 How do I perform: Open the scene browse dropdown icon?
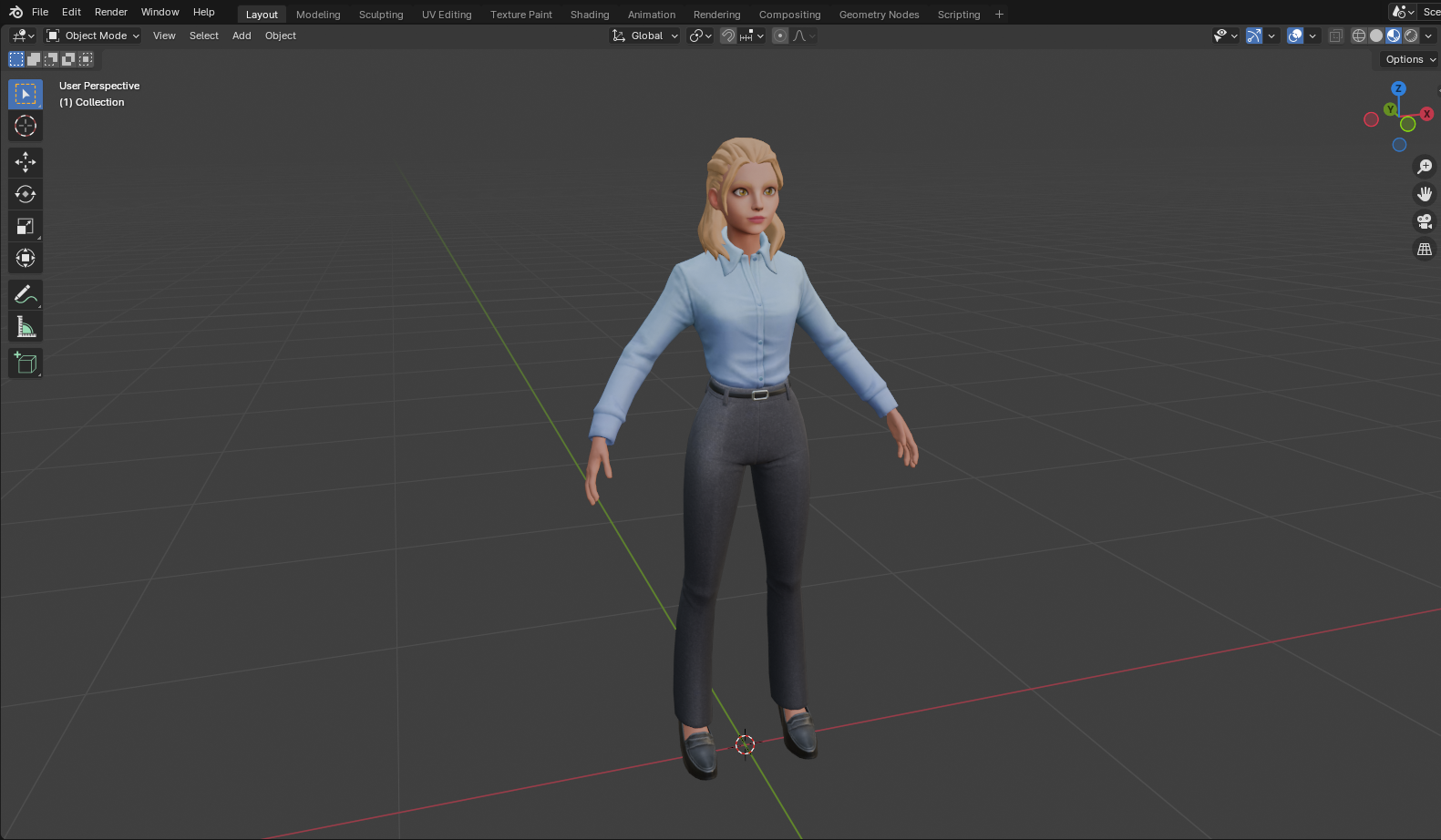pos(1402,12)
